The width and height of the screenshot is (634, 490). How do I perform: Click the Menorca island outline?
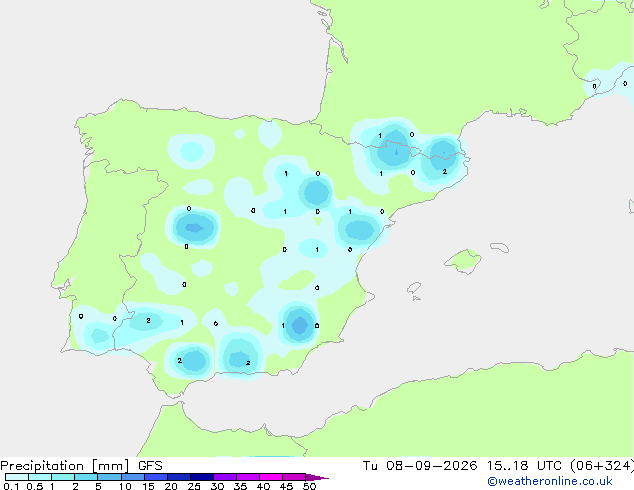[x=499, y=247]
